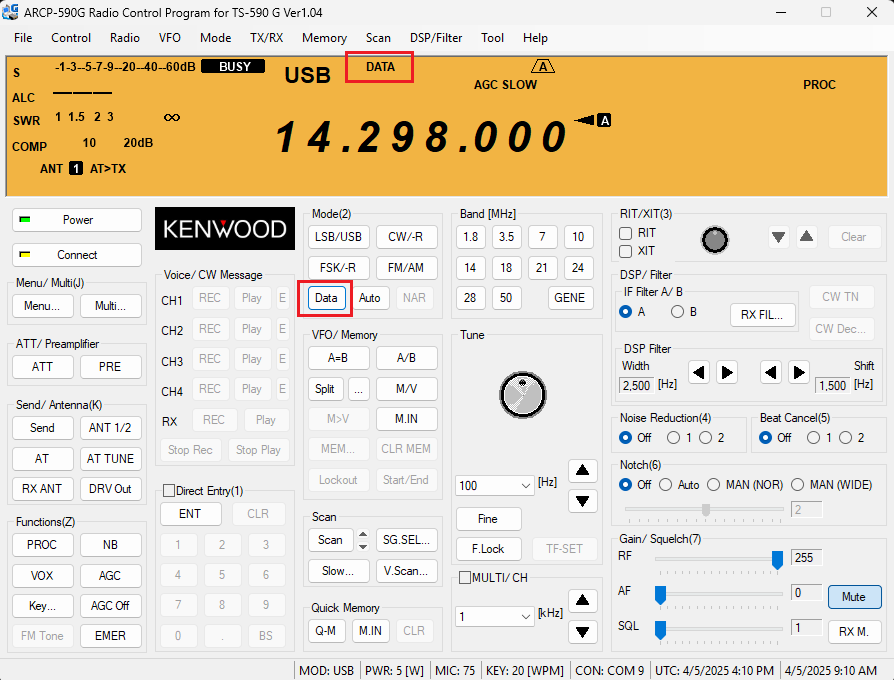
Task: Click the Split button
Action: pyautogui.click(x=325, y=389)
